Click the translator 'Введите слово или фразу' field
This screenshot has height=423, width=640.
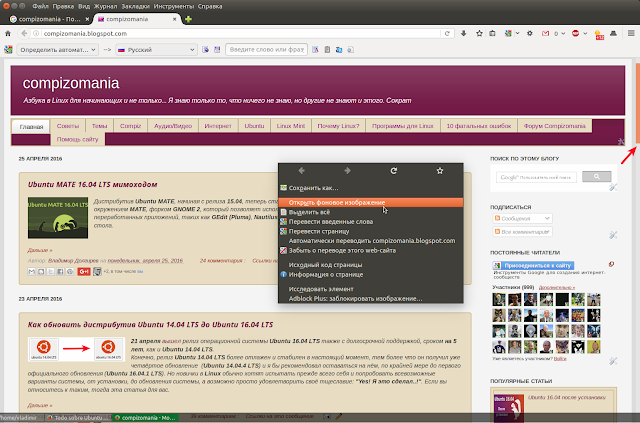267,50
